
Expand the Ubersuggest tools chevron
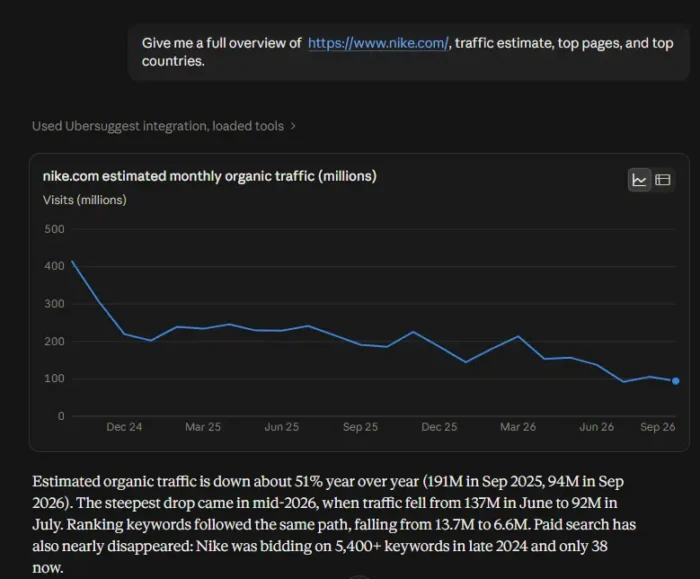(x=293, y=126)
